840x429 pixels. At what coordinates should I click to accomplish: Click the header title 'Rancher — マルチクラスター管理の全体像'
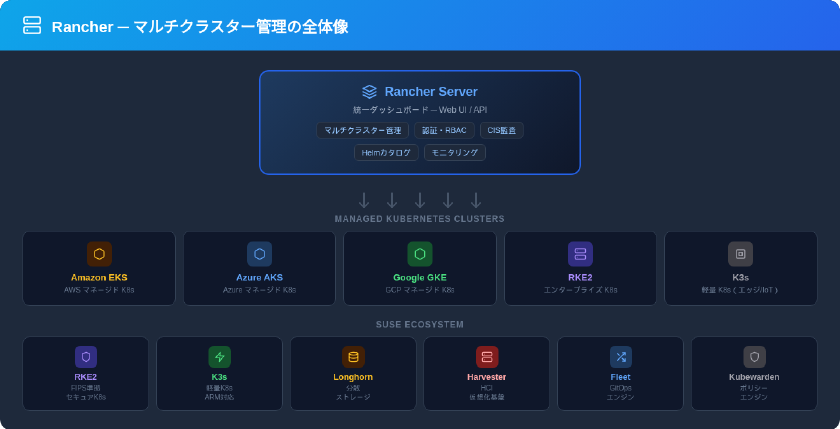[x=200, y=27]
